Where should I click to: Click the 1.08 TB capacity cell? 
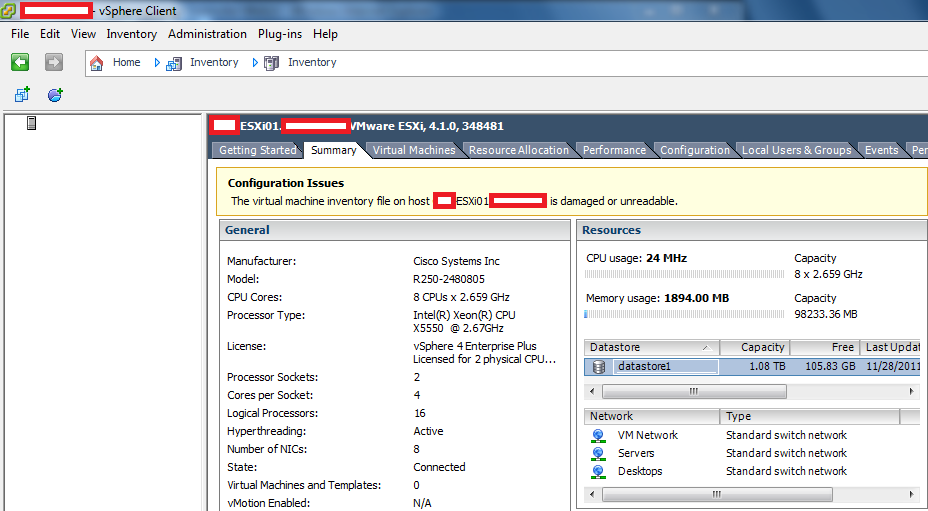(x=767, y=367)
